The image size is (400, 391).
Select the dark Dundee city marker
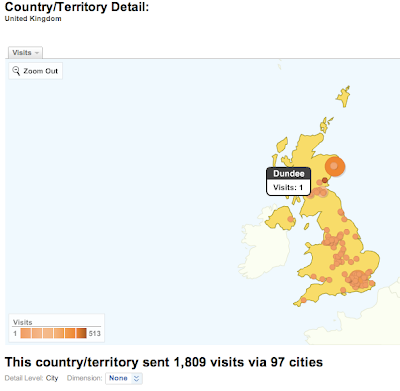(325, 180)
